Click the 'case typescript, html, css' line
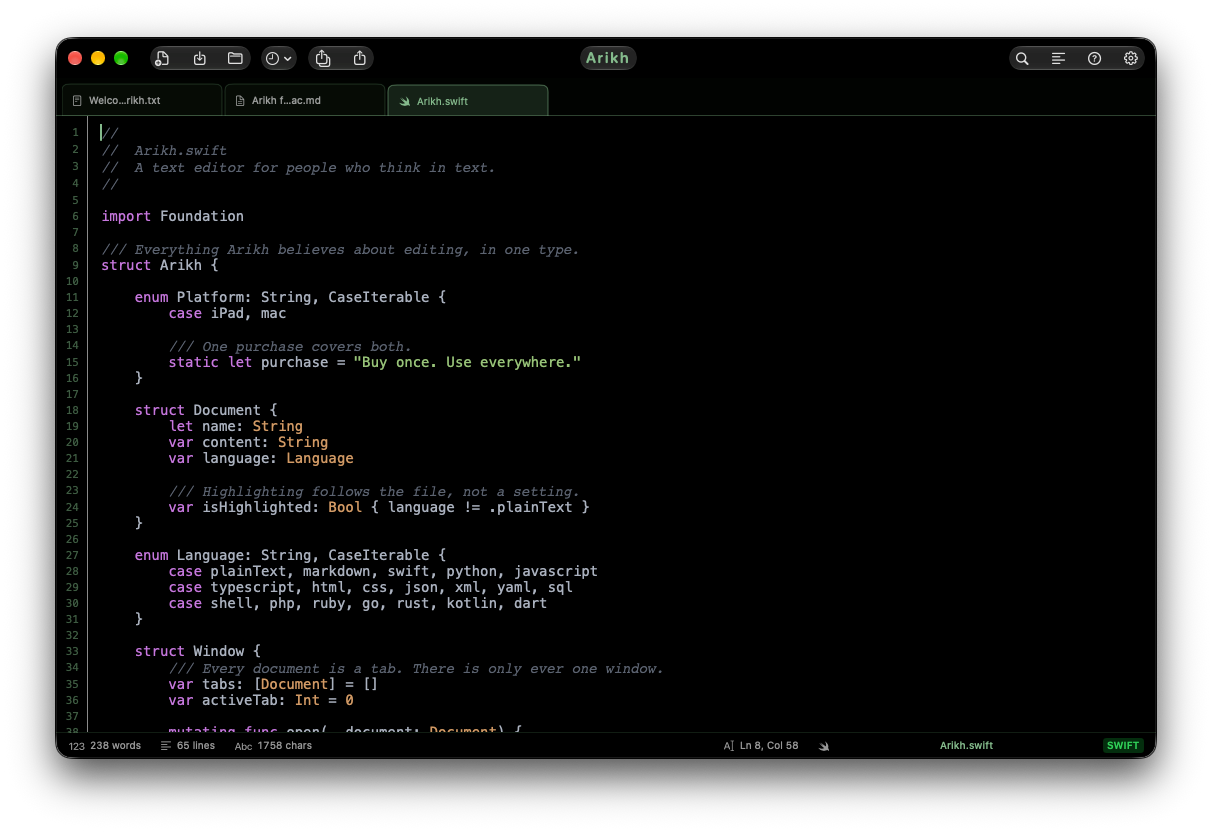The width and height of the screenshot is (1212, 832). coord(370,587)
